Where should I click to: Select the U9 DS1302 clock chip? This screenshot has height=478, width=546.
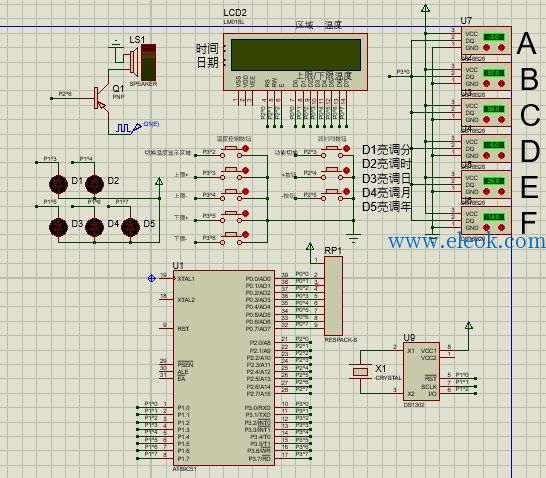click(x=421, y=371)
